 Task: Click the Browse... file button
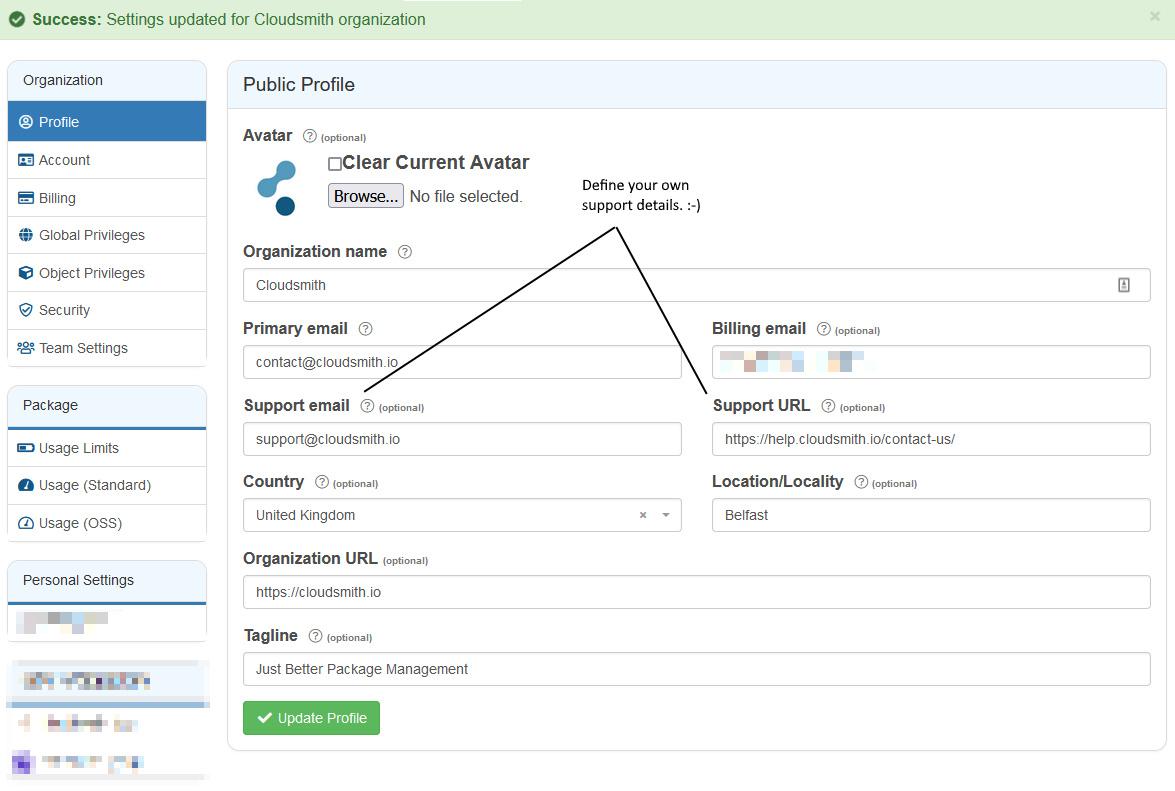366,196
